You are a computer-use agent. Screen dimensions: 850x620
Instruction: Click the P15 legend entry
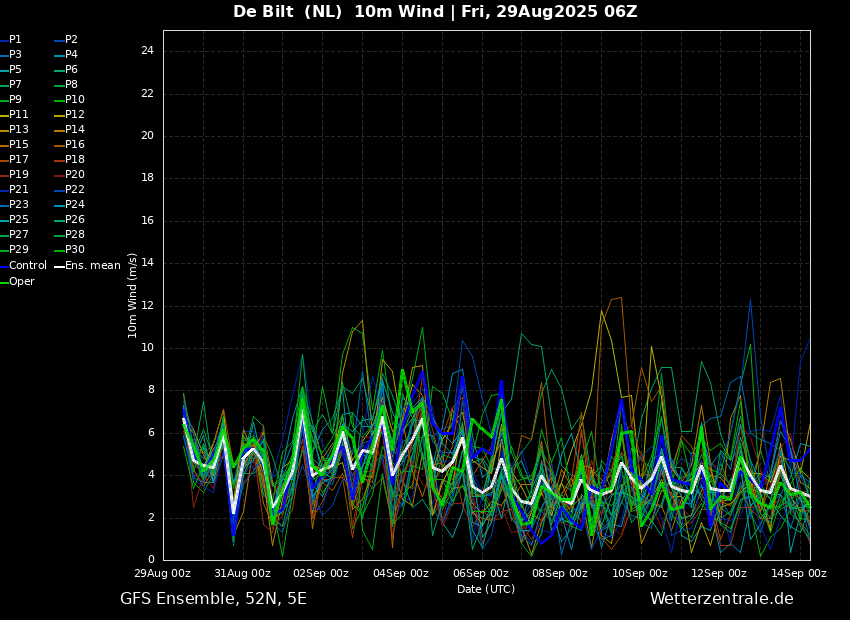pyautogui.click(x=14, y=145)
